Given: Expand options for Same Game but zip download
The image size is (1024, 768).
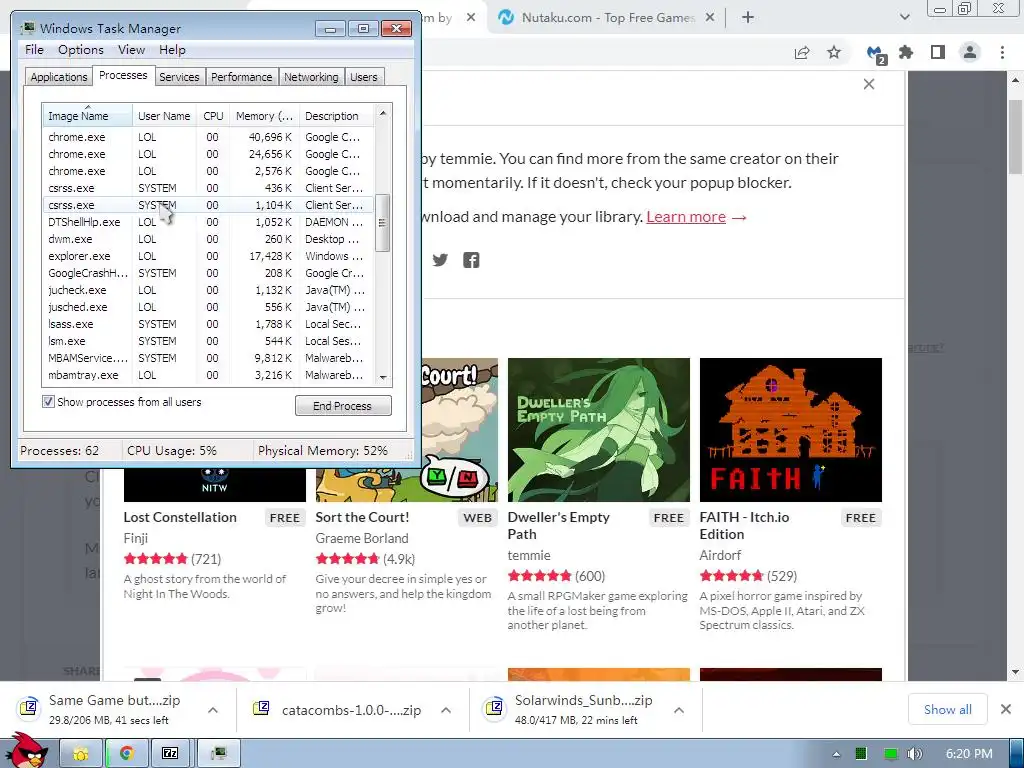Looking at the screenshot, I should (x=213, y=710).
